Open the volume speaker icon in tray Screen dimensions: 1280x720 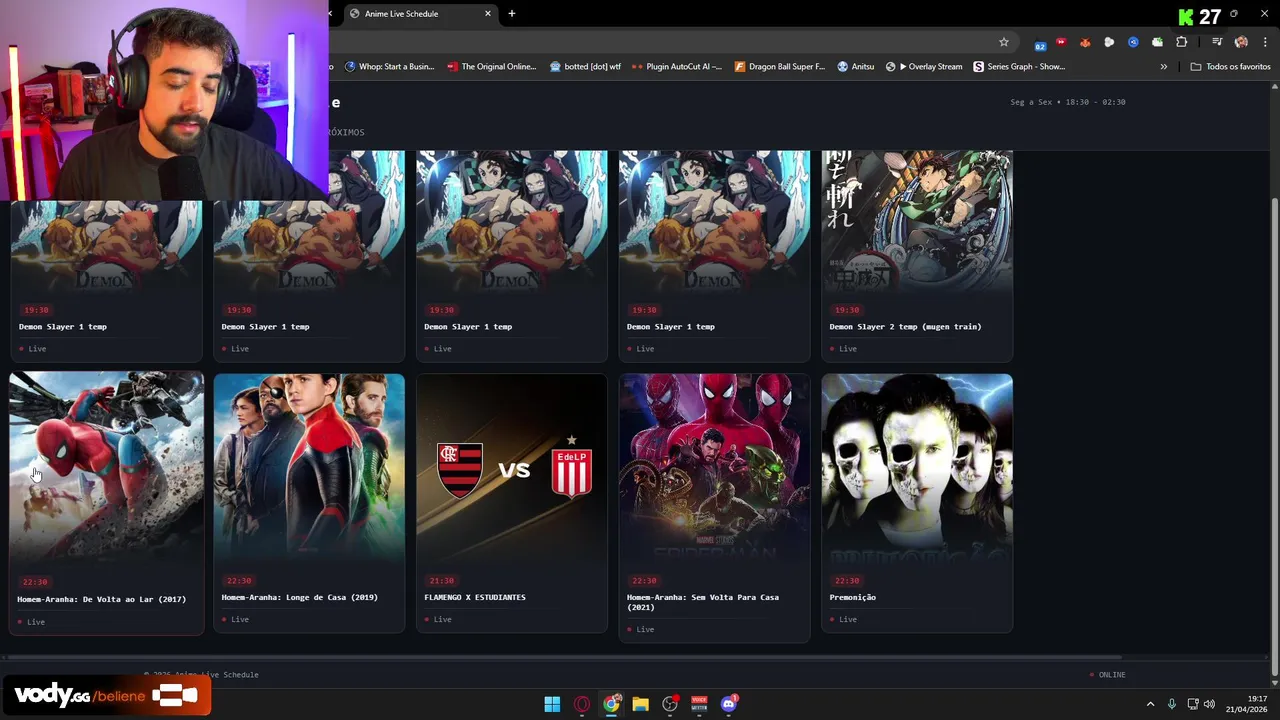pyautogui.click(x=1209, y=704)
